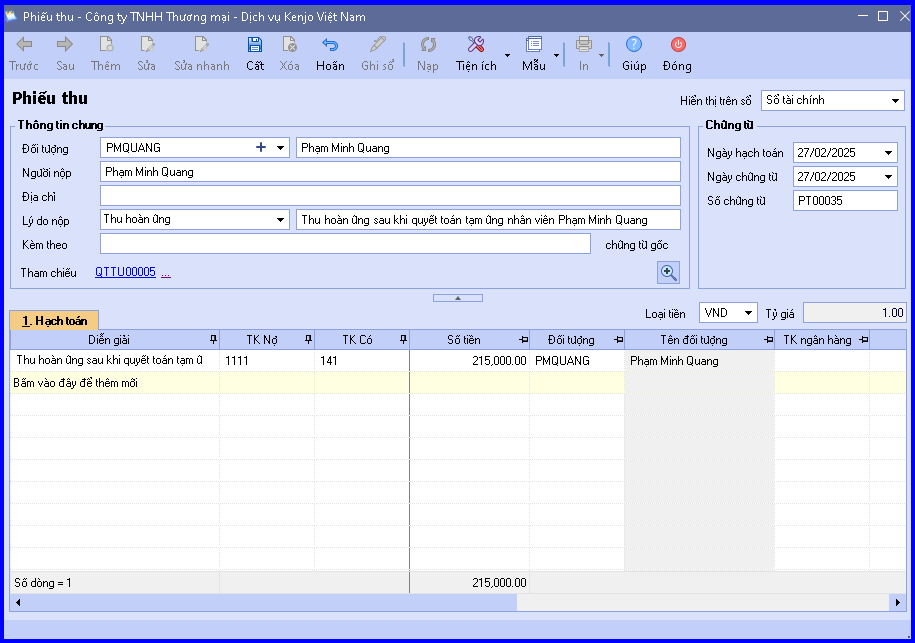
Task: Open the Giúp help icon
Action: point(634,44)
